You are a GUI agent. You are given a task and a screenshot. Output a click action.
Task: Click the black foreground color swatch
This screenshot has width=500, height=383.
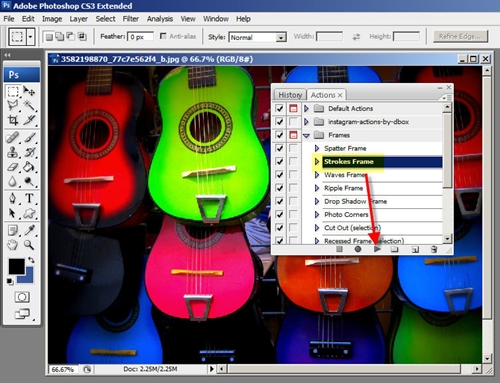[x=16, y=266]
